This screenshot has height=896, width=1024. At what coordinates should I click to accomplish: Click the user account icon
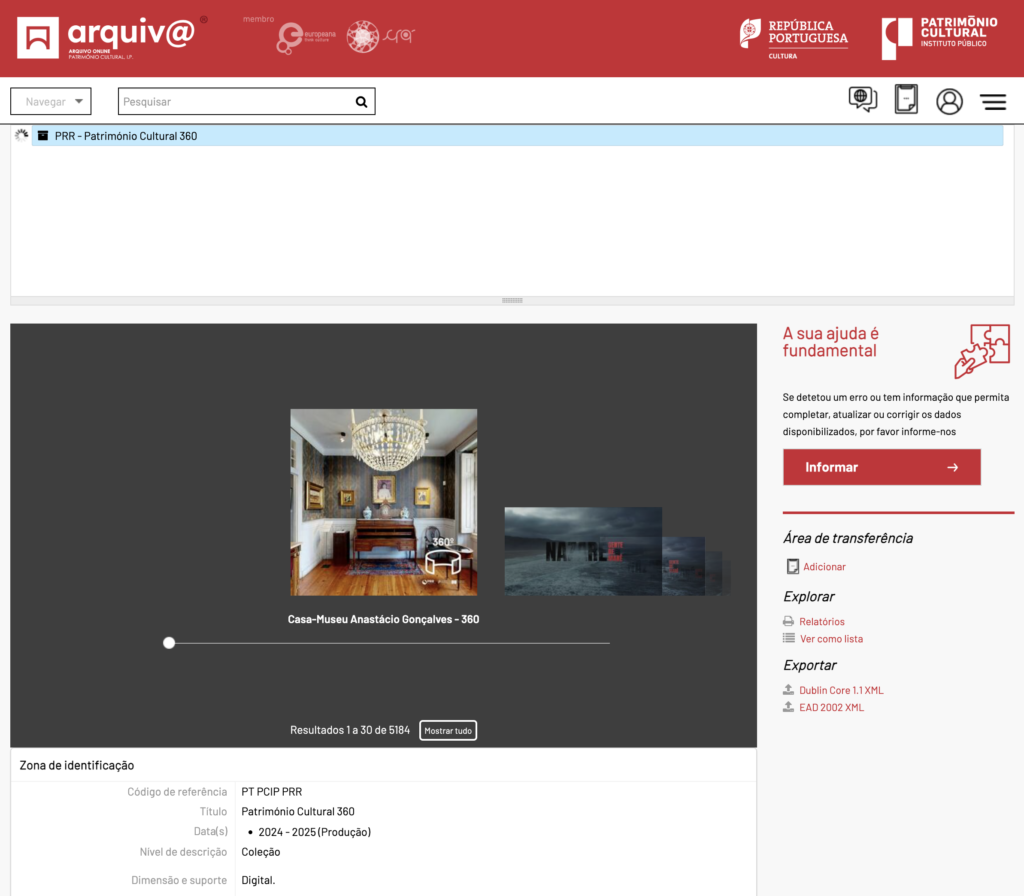(x=949, y=101)
